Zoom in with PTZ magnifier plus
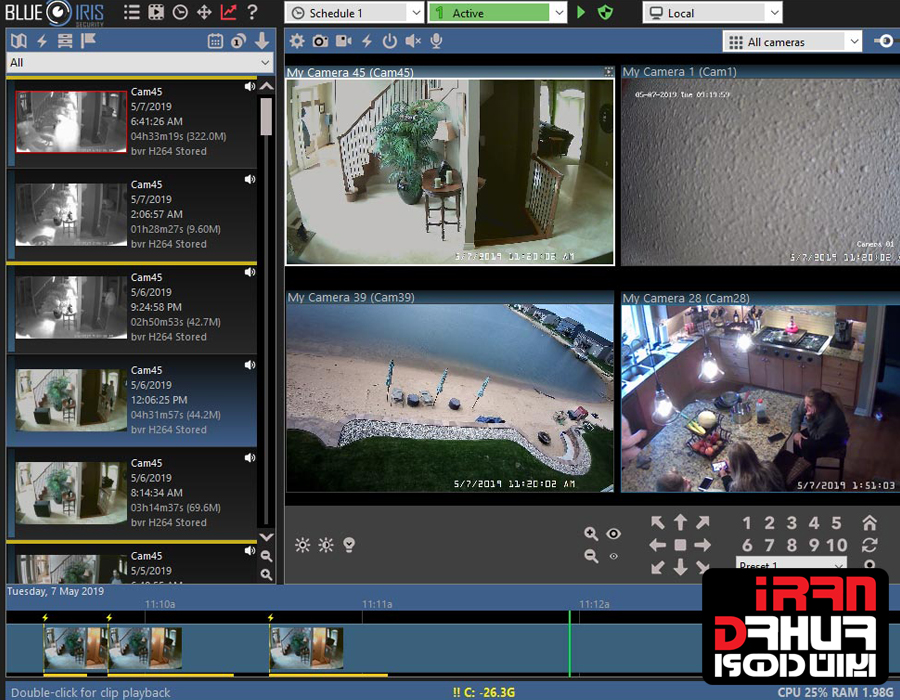This screenshot has width=900, height=700. tap(591, 534)
